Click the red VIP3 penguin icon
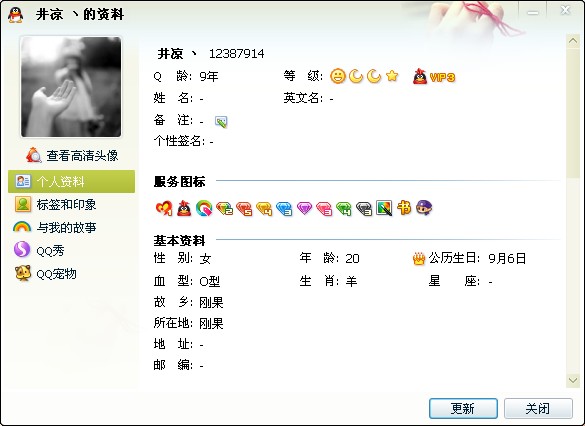This screenshot has width=585, height=426. pos(420,76)
